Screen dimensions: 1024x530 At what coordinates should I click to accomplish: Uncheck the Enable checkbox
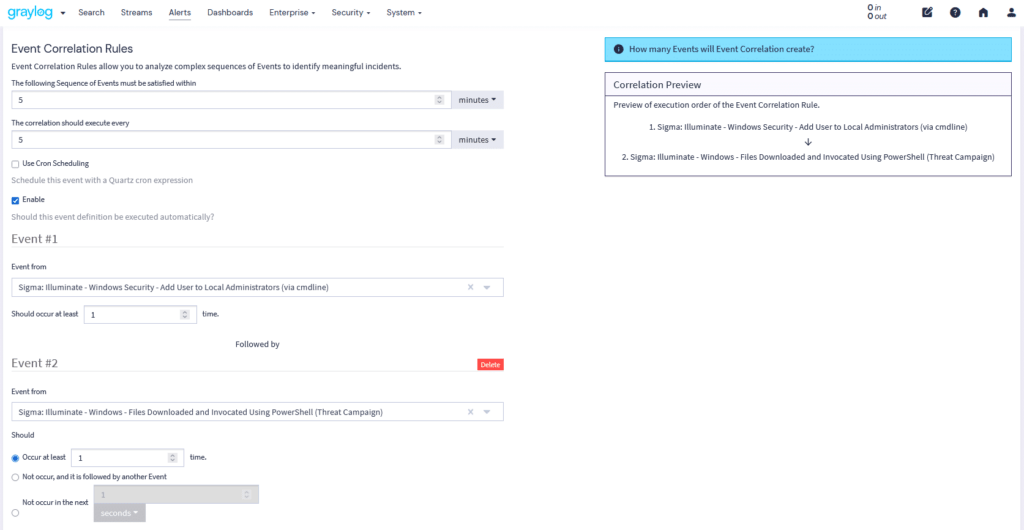(15, 200)
